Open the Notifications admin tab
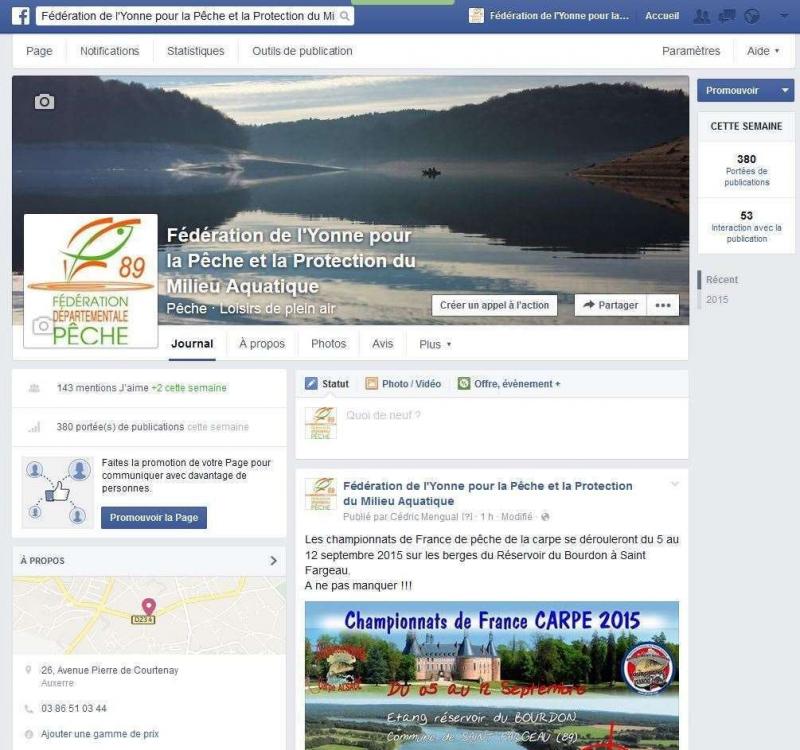Screen dimensions: 800x750 pyautogui.click(x=110, y=51)
